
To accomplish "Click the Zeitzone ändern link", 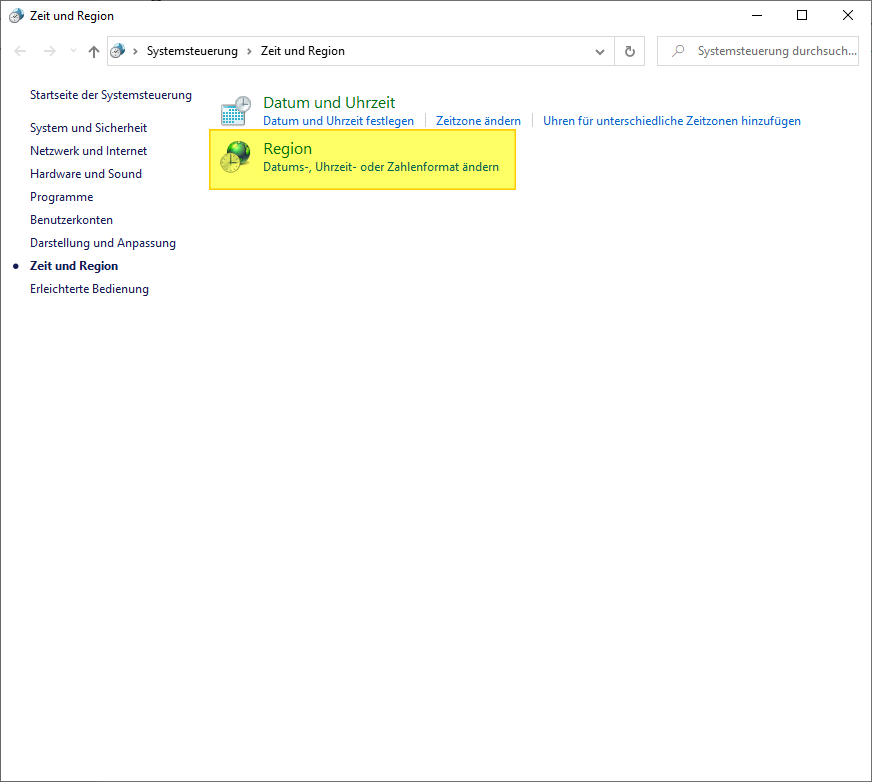I will pos(478,121).
